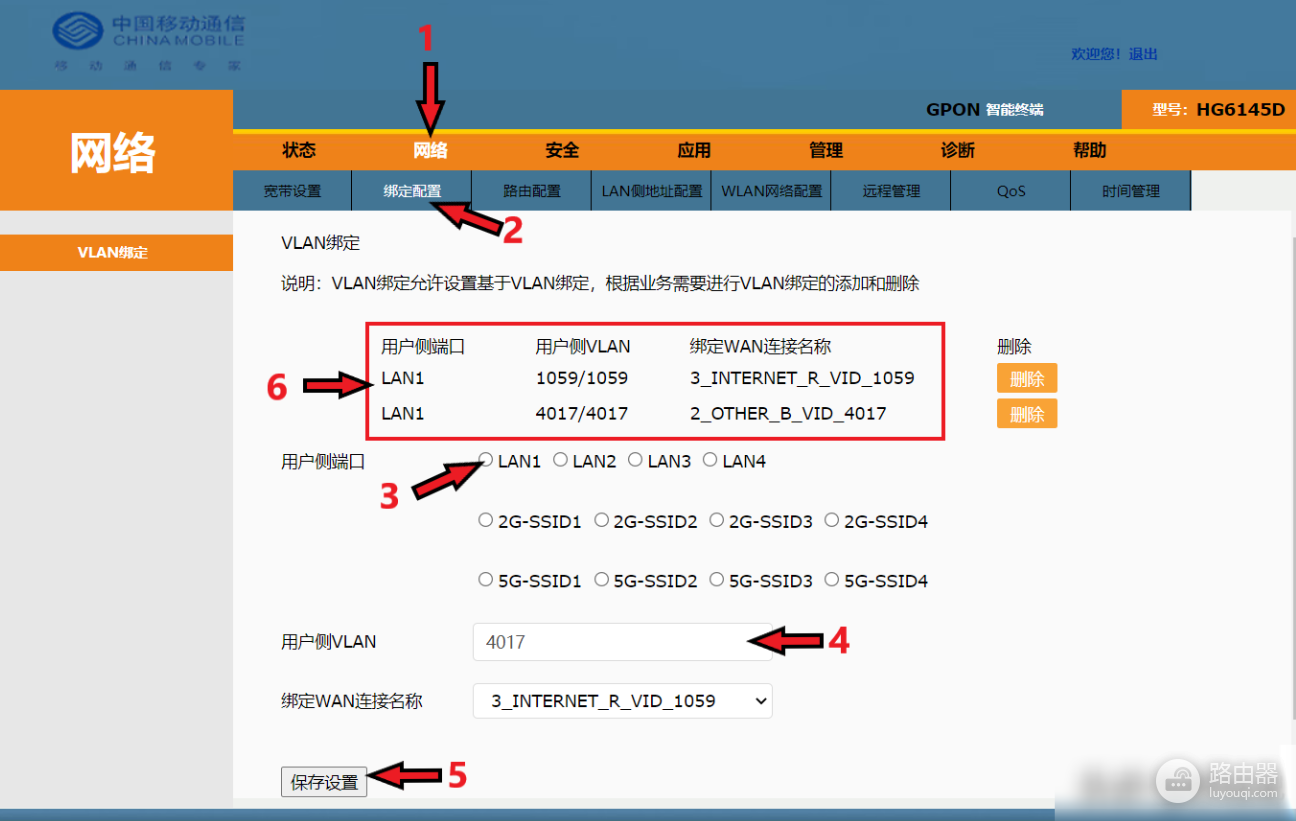Click the 2_OTHER_B_VID_4017 table cell

click(x=788, y=413)
